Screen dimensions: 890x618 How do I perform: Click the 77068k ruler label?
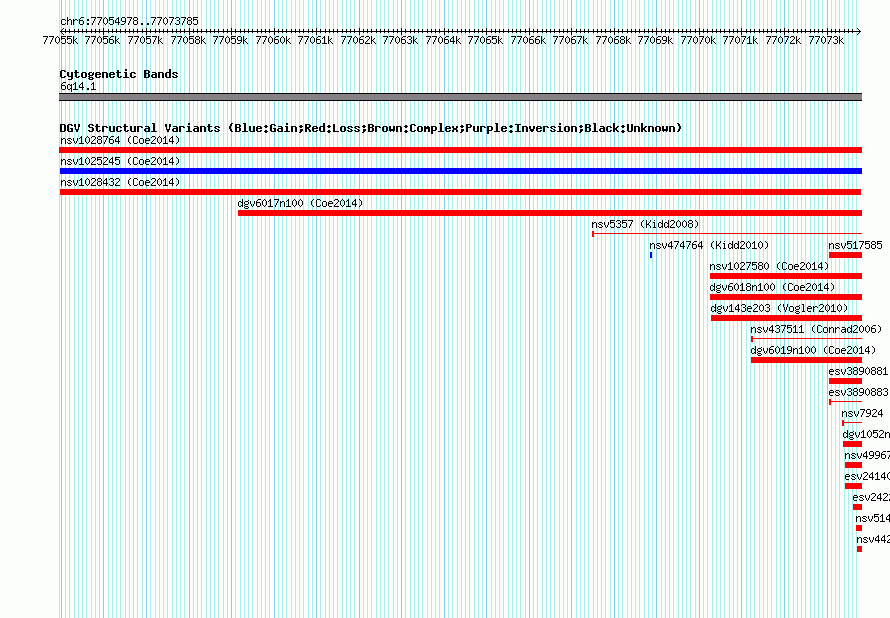click(613, 41)
